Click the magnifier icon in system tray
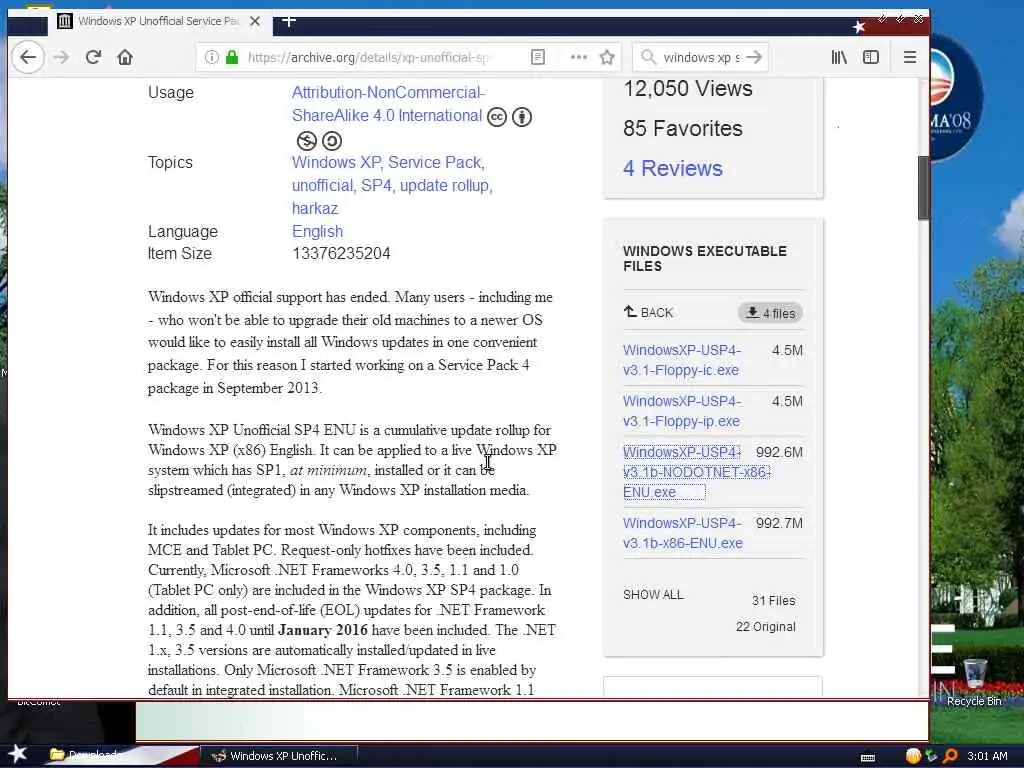 pos(950,756)
